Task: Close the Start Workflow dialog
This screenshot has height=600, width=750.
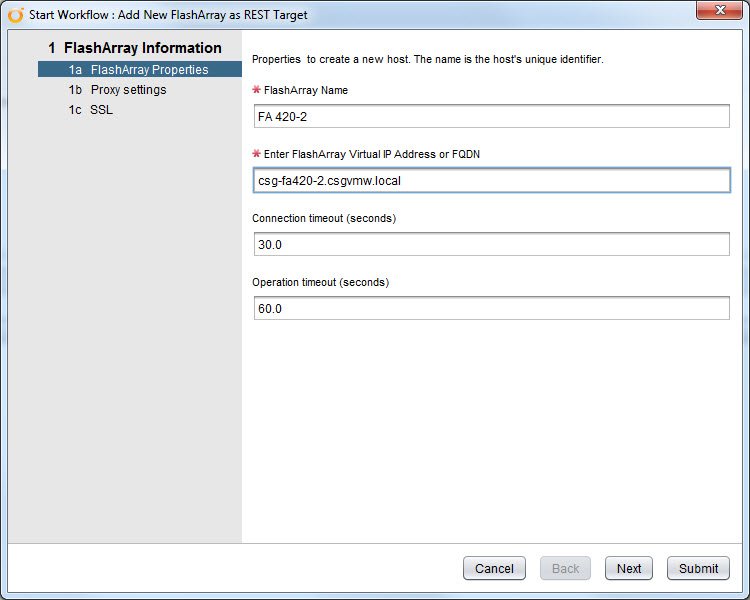Action: click(720, 10)
